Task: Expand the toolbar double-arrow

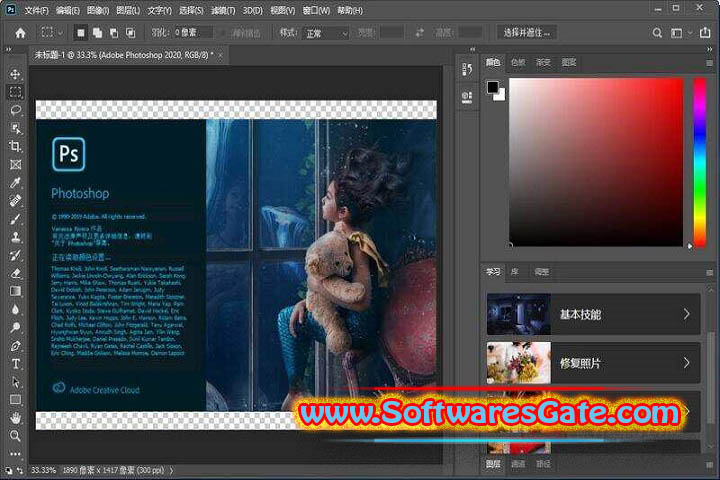Action: pos(8,49)
